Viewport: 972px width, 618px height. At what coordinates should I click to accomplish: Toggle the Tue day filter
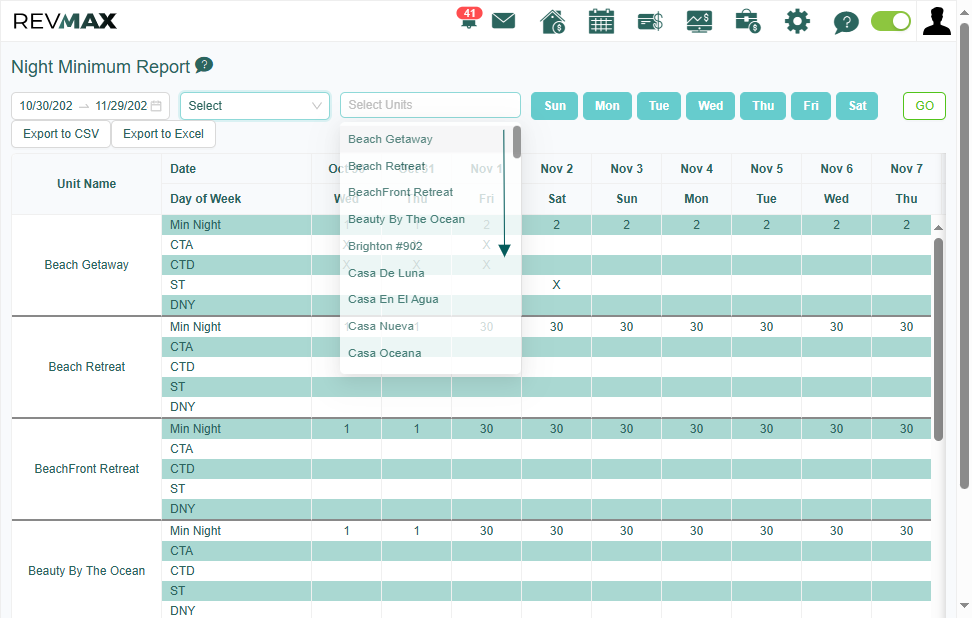tap(659, 106)
